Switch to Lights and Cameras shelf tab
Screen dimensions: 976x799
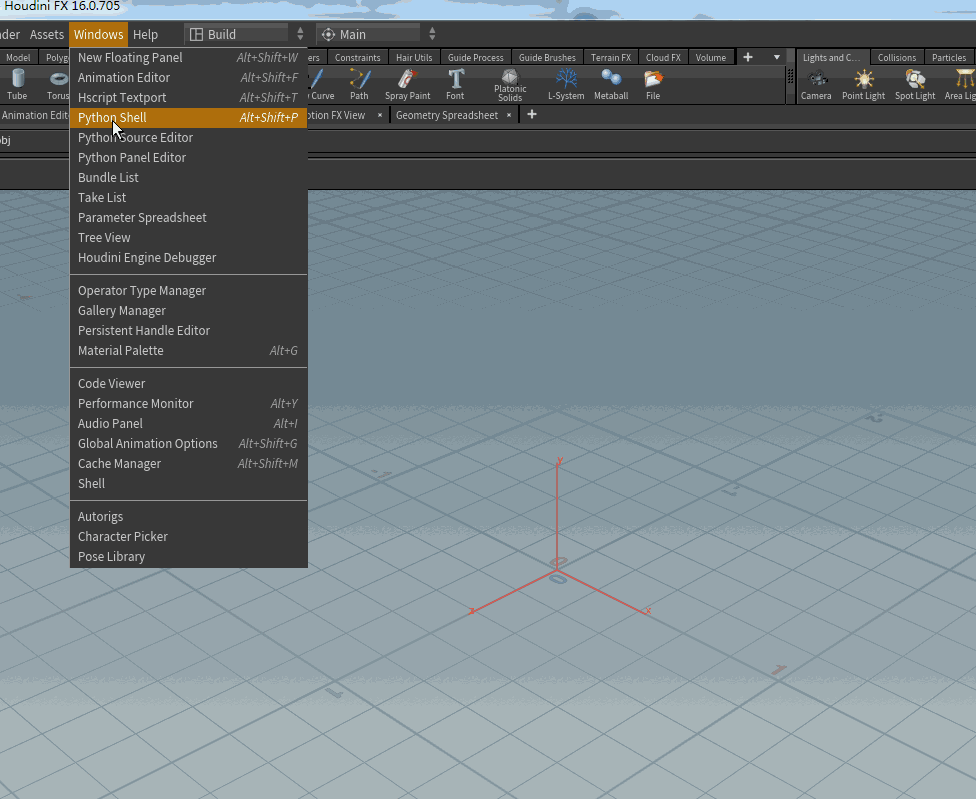pos(832,57)
